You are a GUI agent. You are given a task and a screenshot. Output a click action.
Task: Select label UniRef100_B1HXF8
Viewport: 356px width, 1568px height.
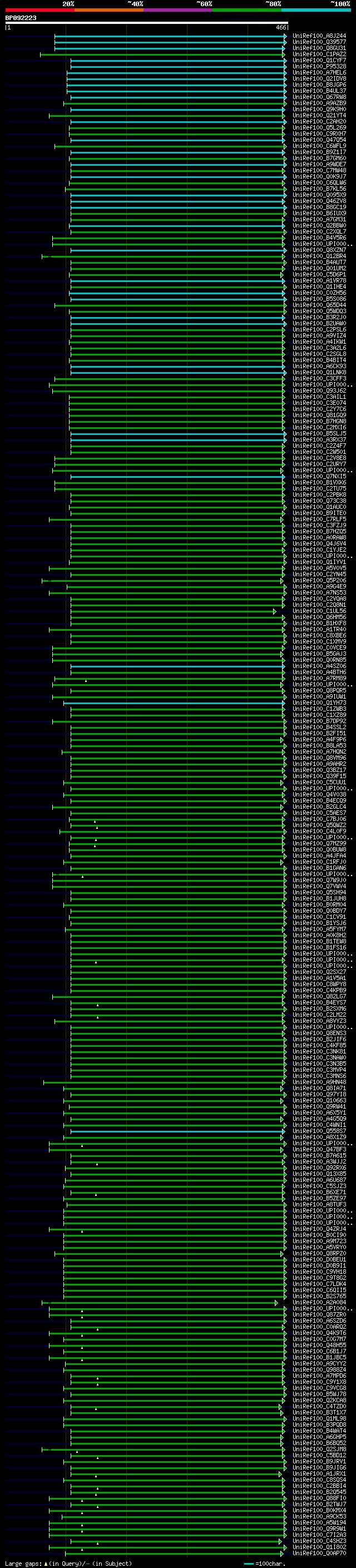pos(319,623)
